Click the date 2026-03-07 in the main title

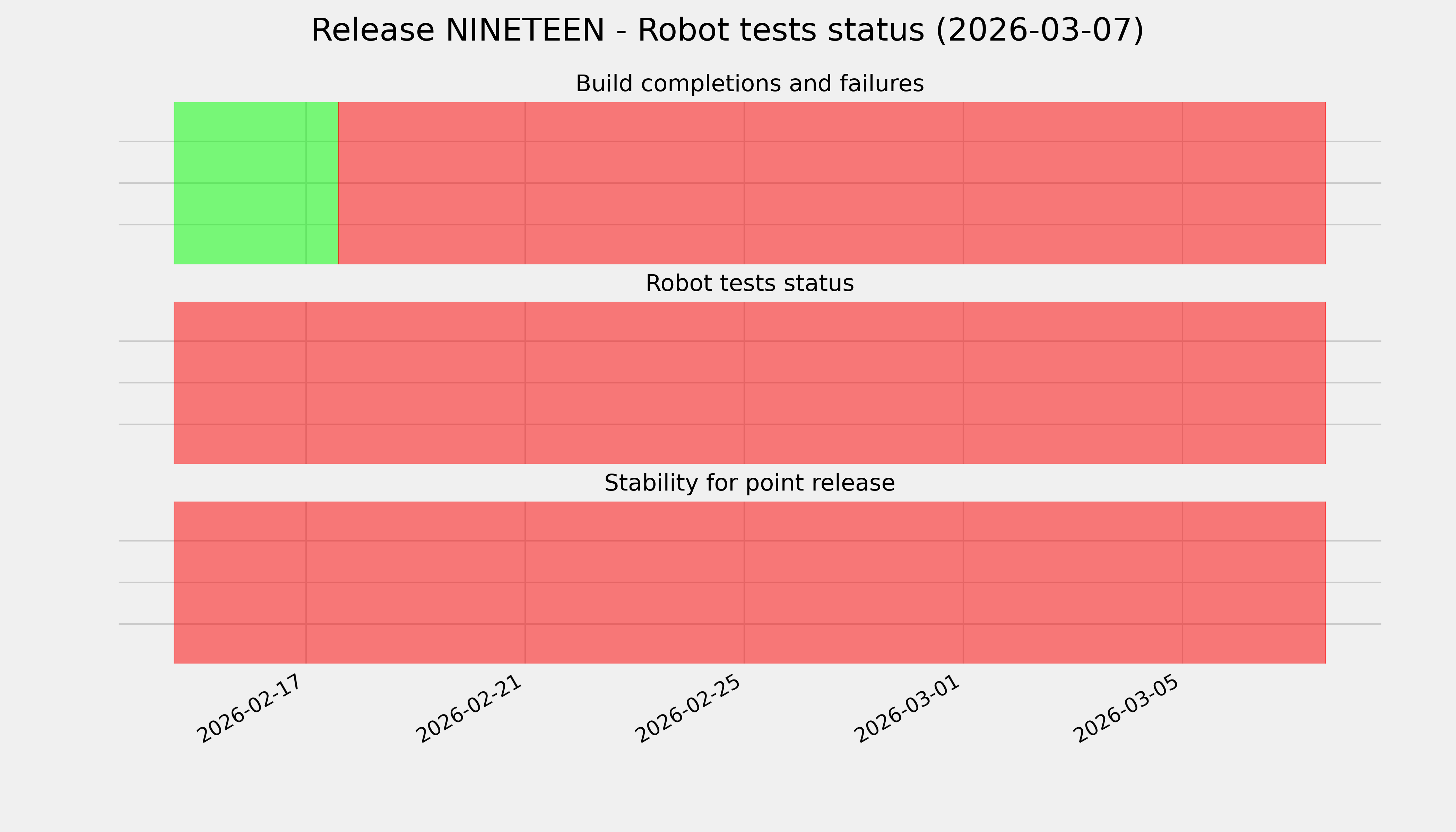[1039, 30]
